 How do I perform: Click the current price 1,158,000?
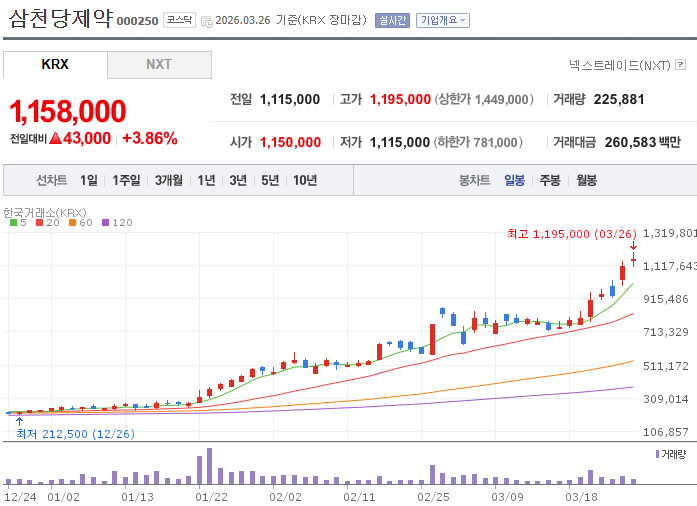(x=68, y=111)
